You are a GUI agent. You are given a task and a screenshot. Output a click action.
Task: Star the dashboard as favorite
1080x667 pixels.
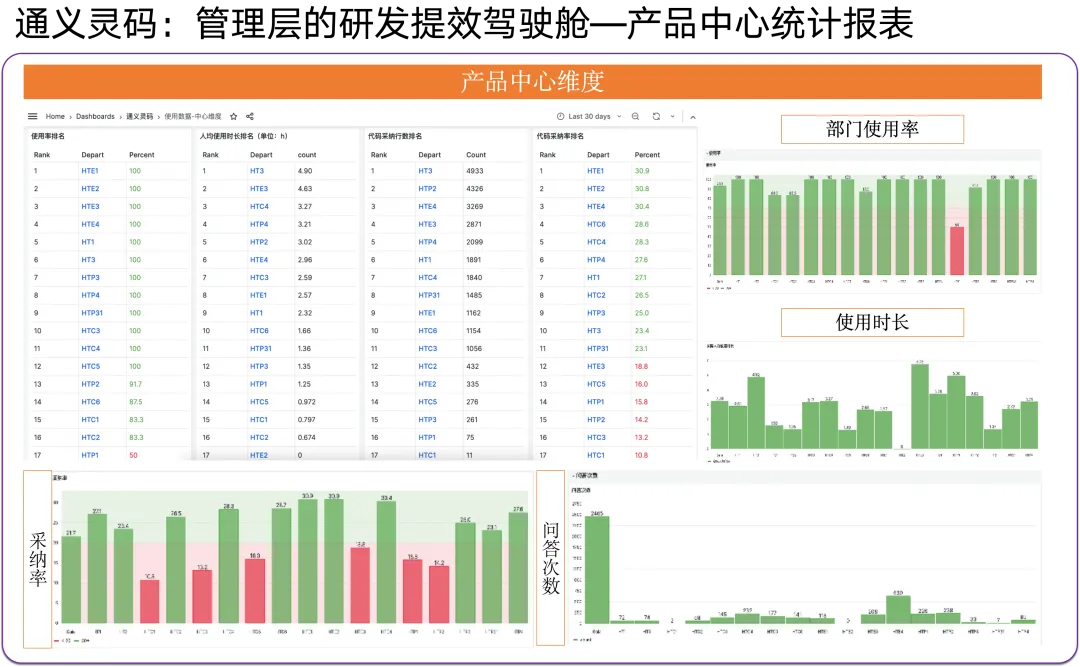point(233,116)
